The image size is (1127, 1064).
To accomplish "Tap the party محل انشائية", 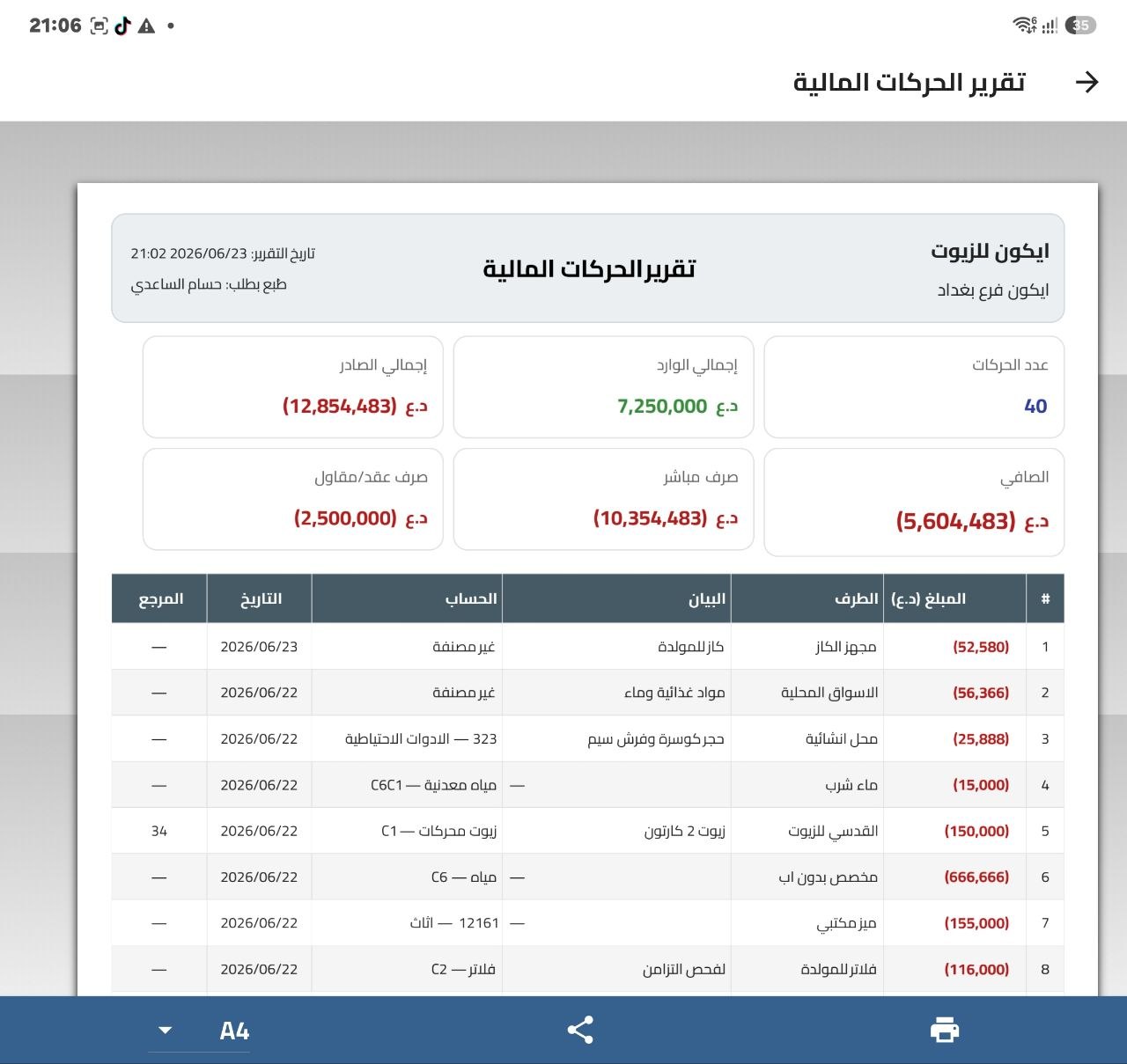I will point(842,739).
